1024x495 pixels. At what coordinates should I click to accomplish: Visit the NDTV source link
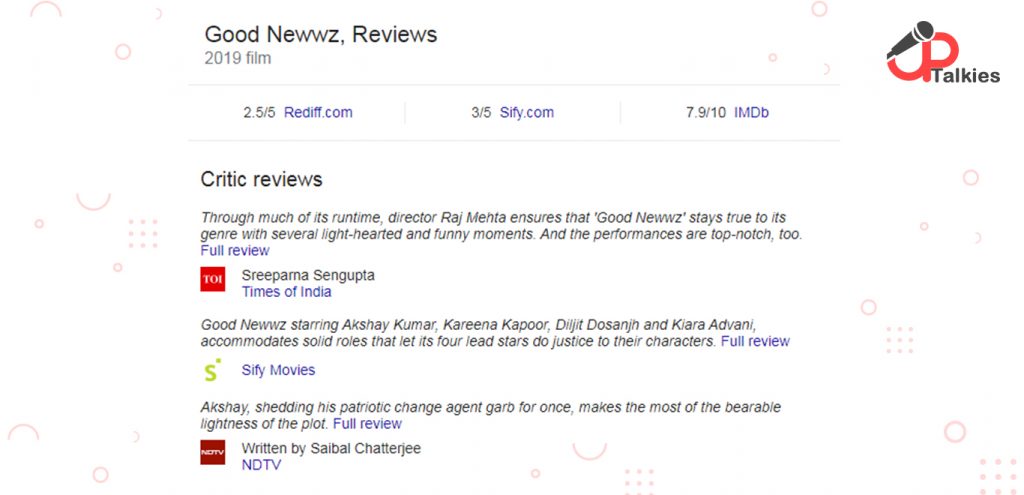(261, 465)
